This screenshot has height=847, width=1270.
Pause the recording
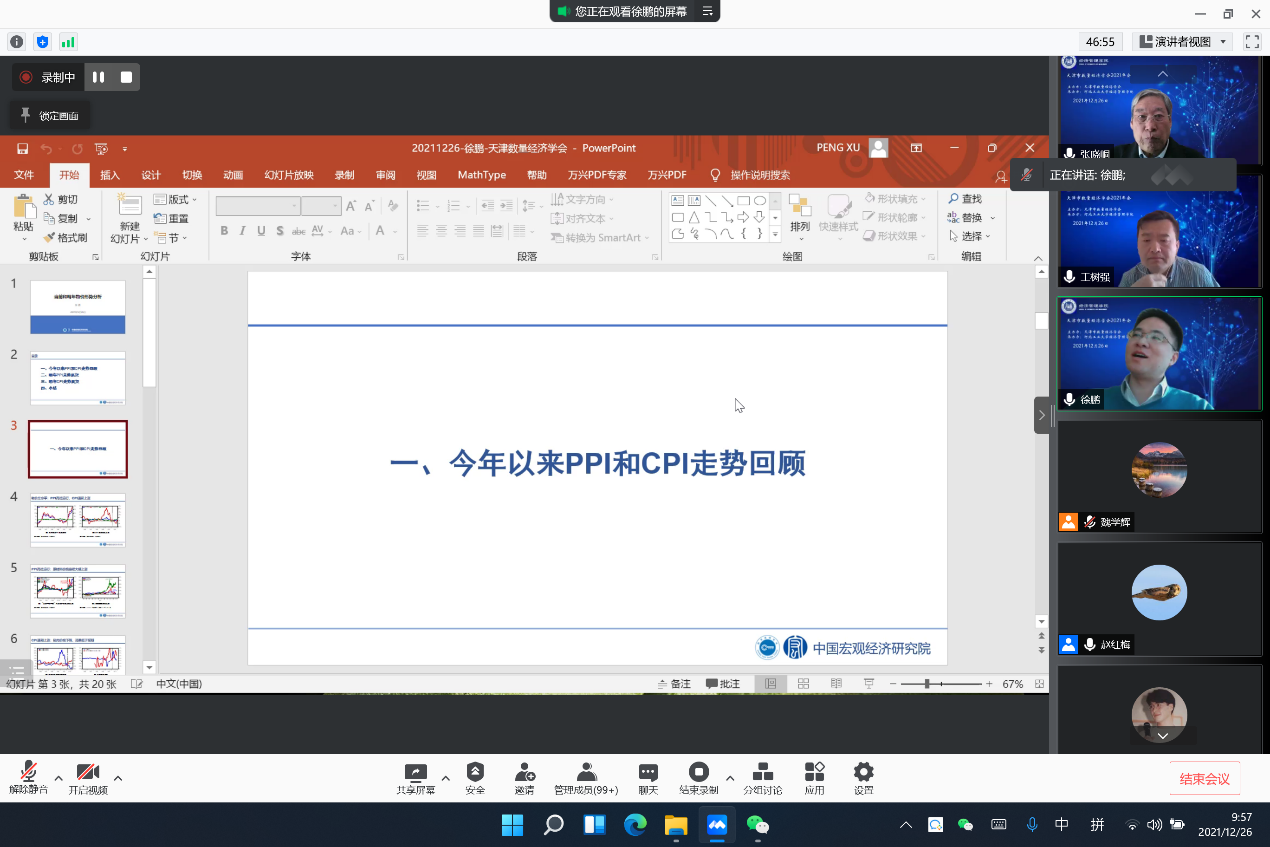[98, 77]
